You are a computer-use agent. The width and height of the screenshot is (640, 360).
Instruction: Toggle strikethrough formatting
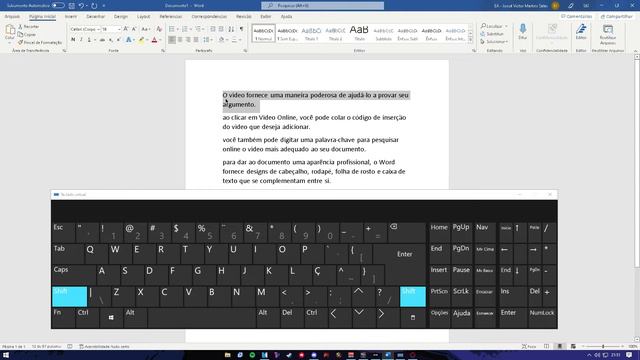(x=102, y=40)
